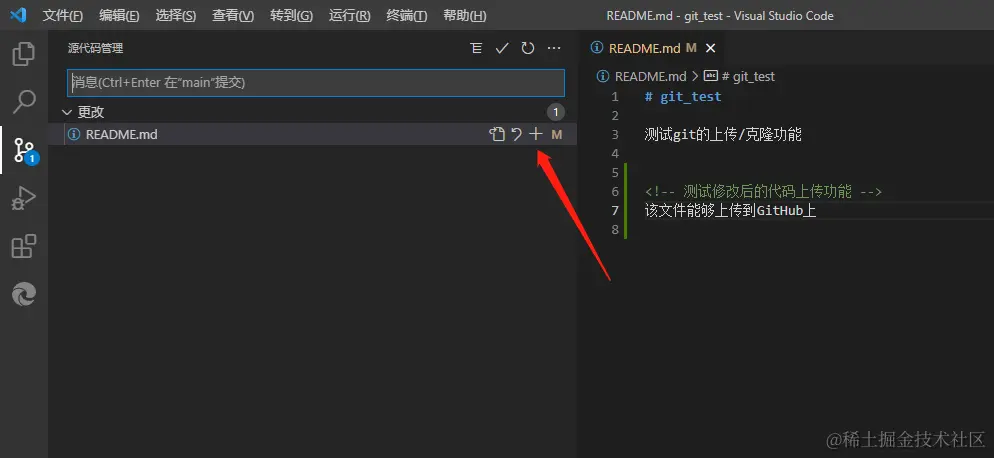Open the 选择(S) menu
The image size is (994, 458).
pyautogui.click(x=176, y=16)
